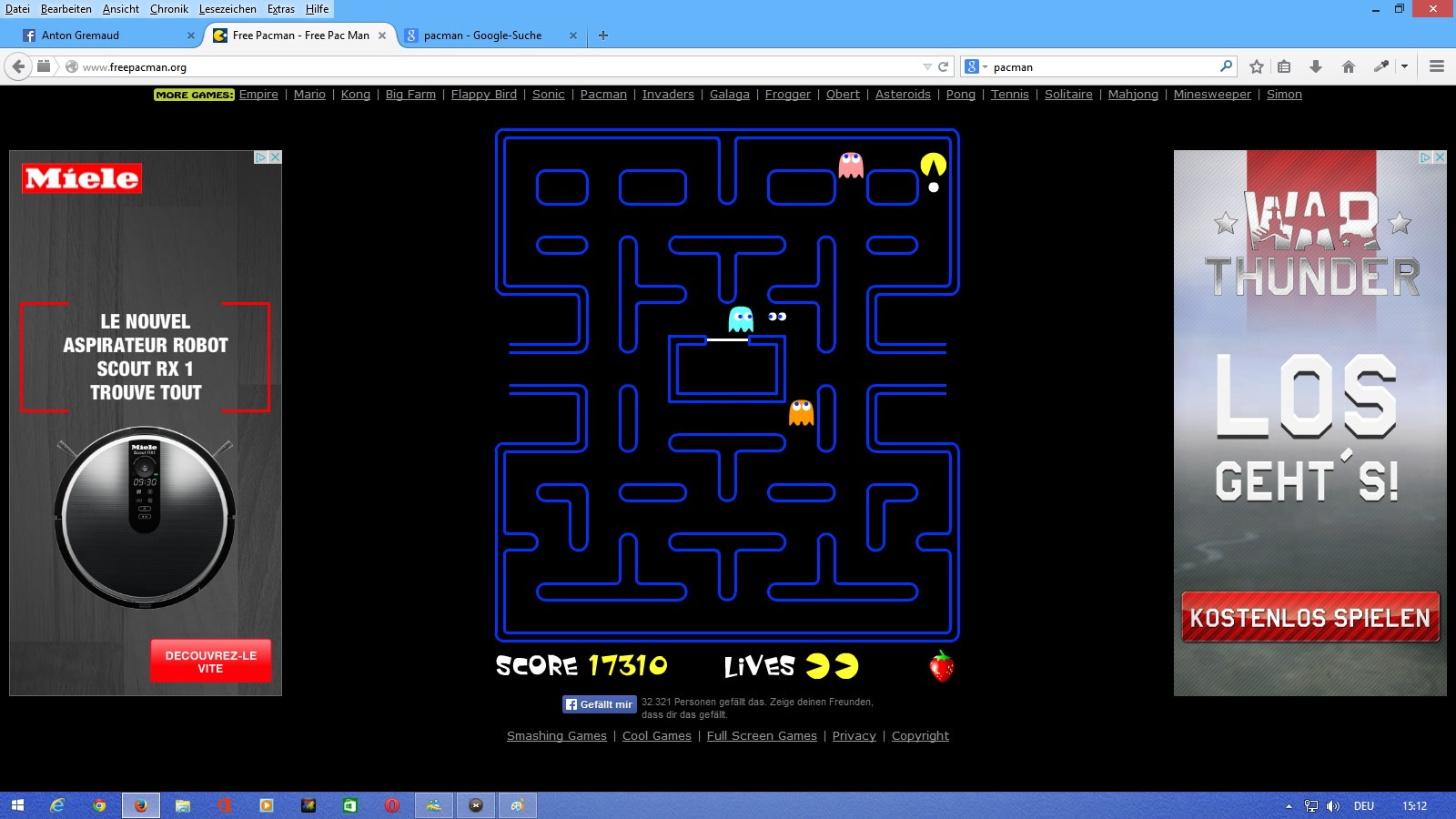Go to the Firefox home page icon

tap(1349, 66)
